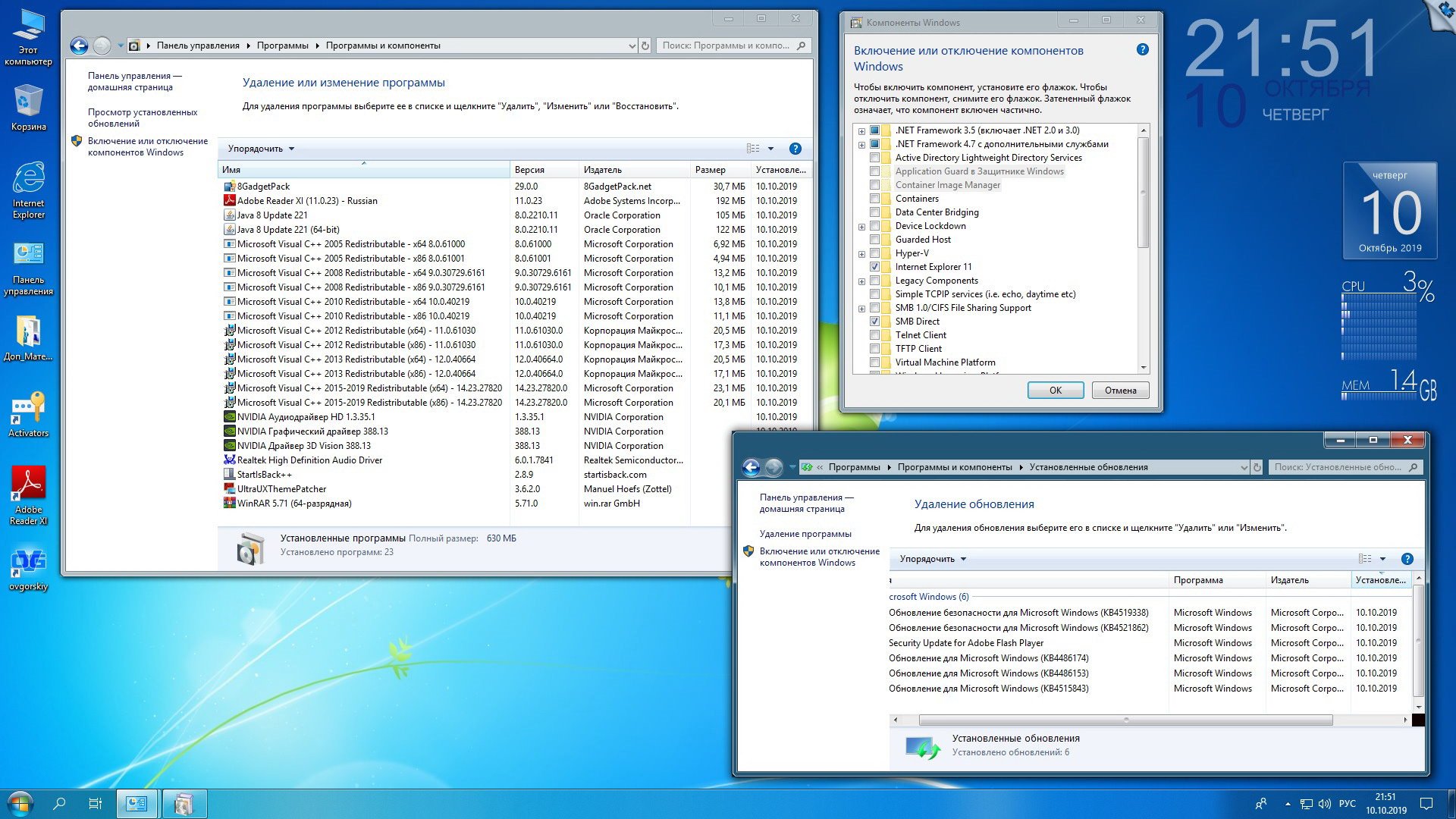The image size is (1456, 819).
Task: Uncheck SMB Direct component
Action: pyautogui.click(x=874, y=322)
